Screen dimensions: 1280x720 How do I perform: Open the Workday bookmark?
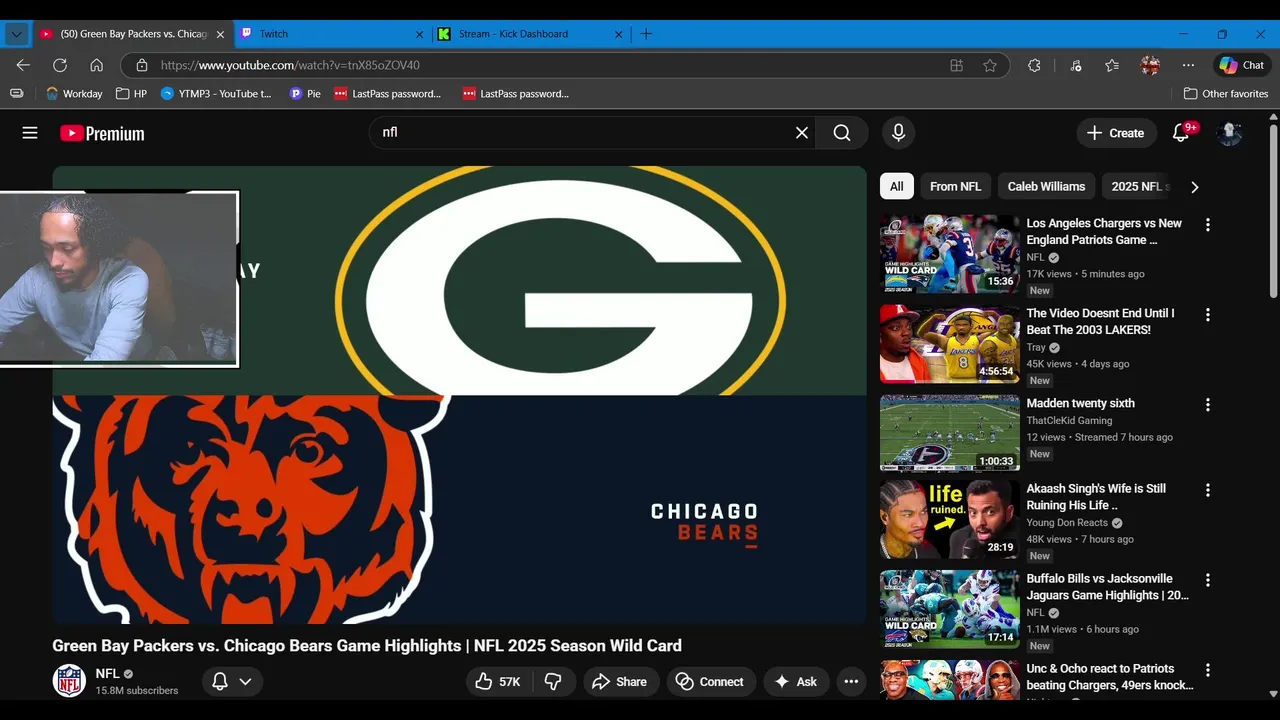(74, 94)
